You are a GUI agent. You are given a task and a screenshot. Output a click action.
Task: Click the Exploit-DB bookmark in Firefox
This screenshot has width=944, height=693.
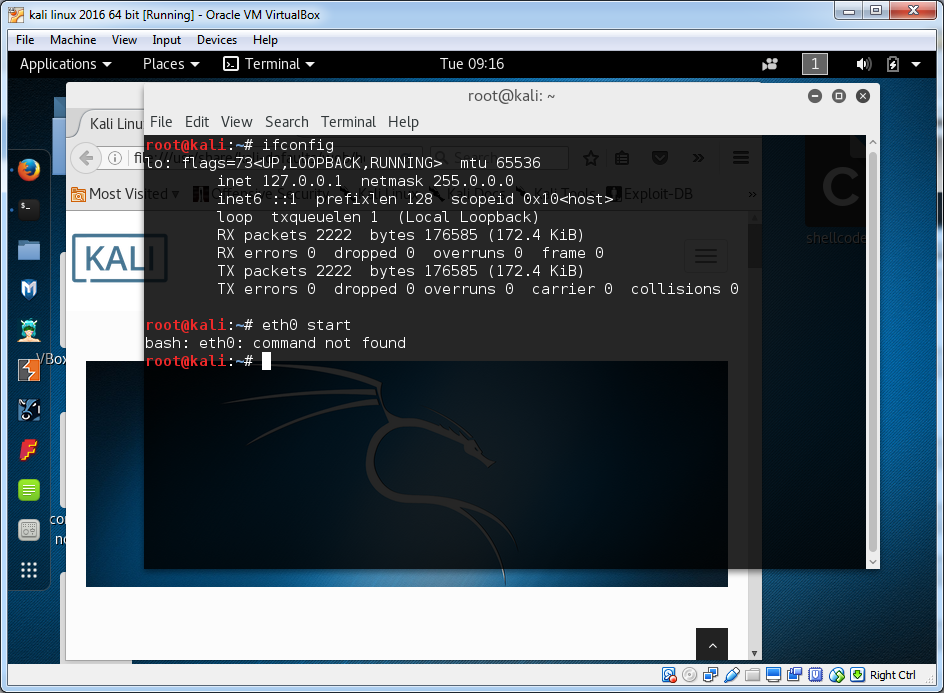(x=650, y=194)
